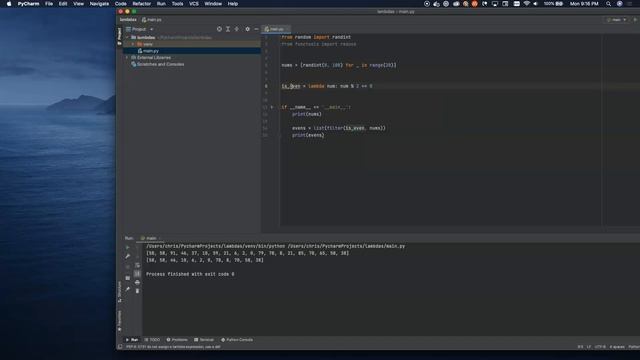Open the Terminal tool window
640x360 pixels.
tap(204, 340)
